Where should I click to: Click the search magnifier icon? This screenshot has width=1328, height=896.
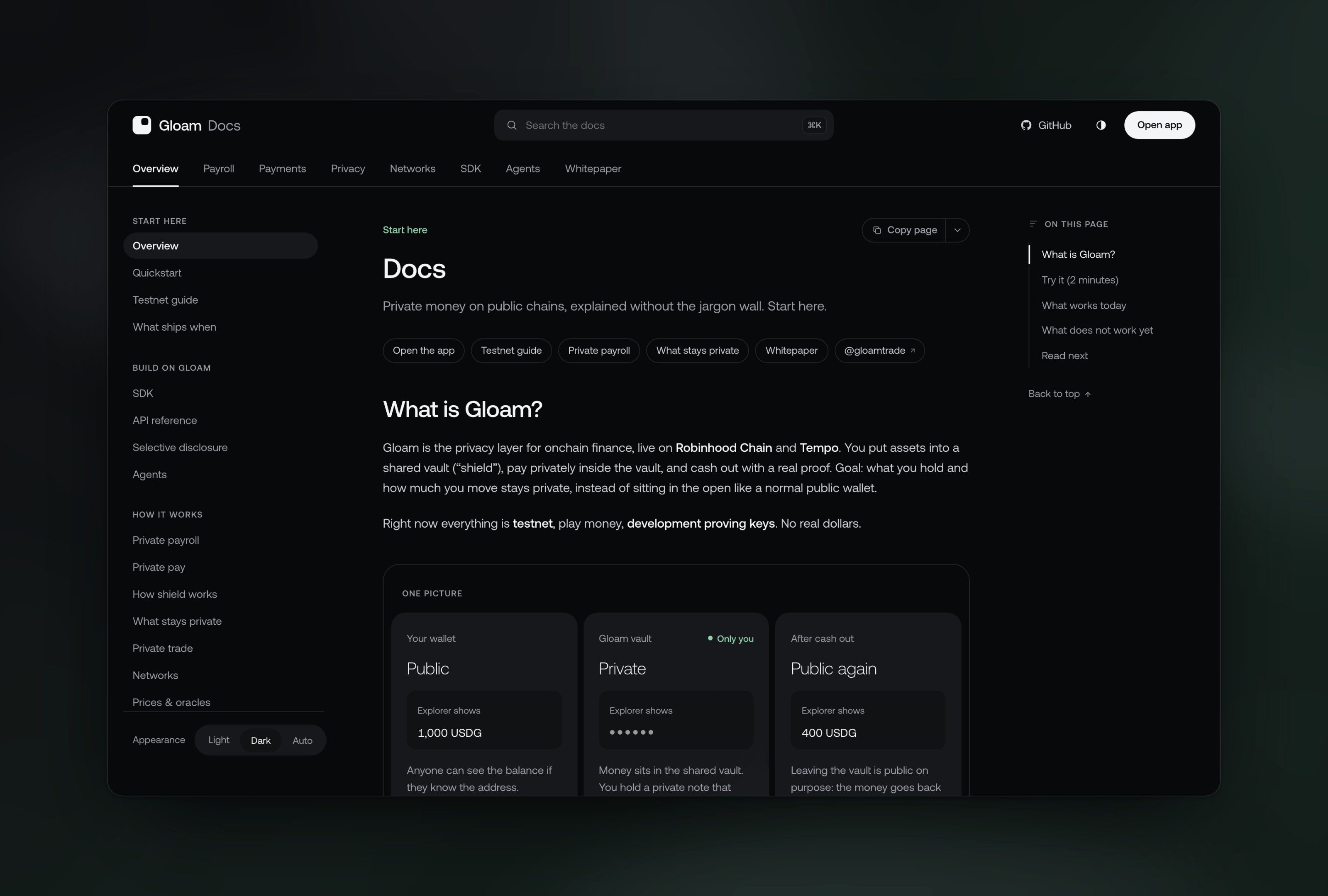pos(512,125)
